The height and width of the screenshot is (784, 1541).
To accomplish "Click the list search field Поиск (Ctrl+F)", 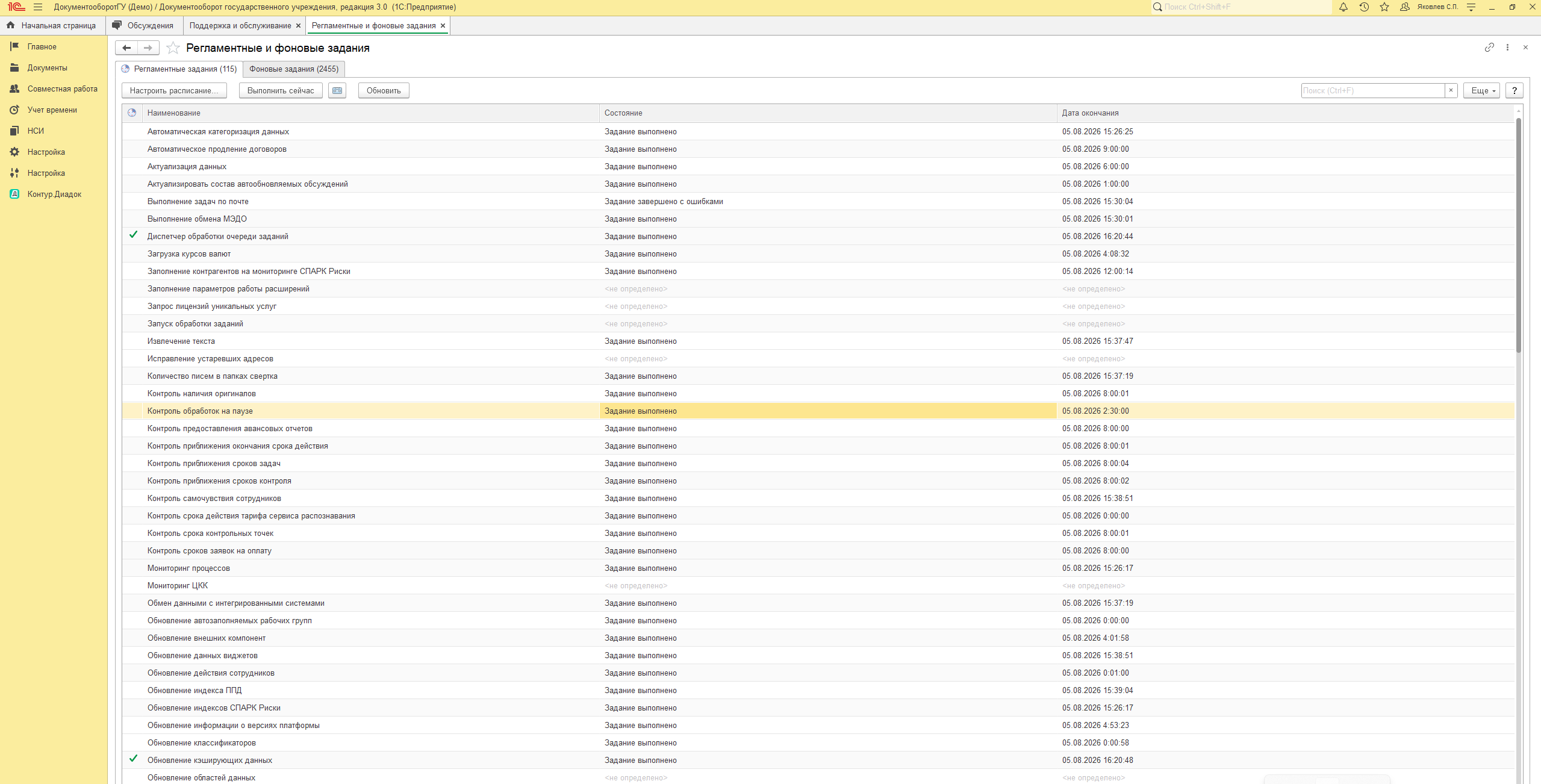I will (x=1373, y=90).
